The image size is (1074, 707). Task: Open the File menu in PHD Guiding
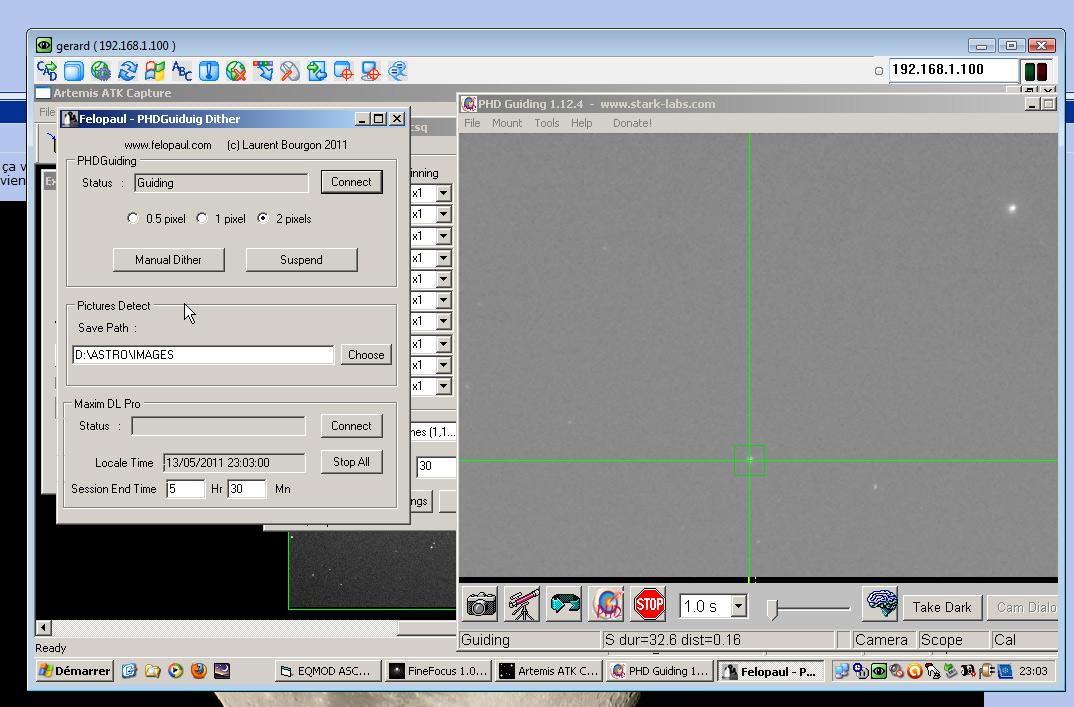tap(472, 123)
